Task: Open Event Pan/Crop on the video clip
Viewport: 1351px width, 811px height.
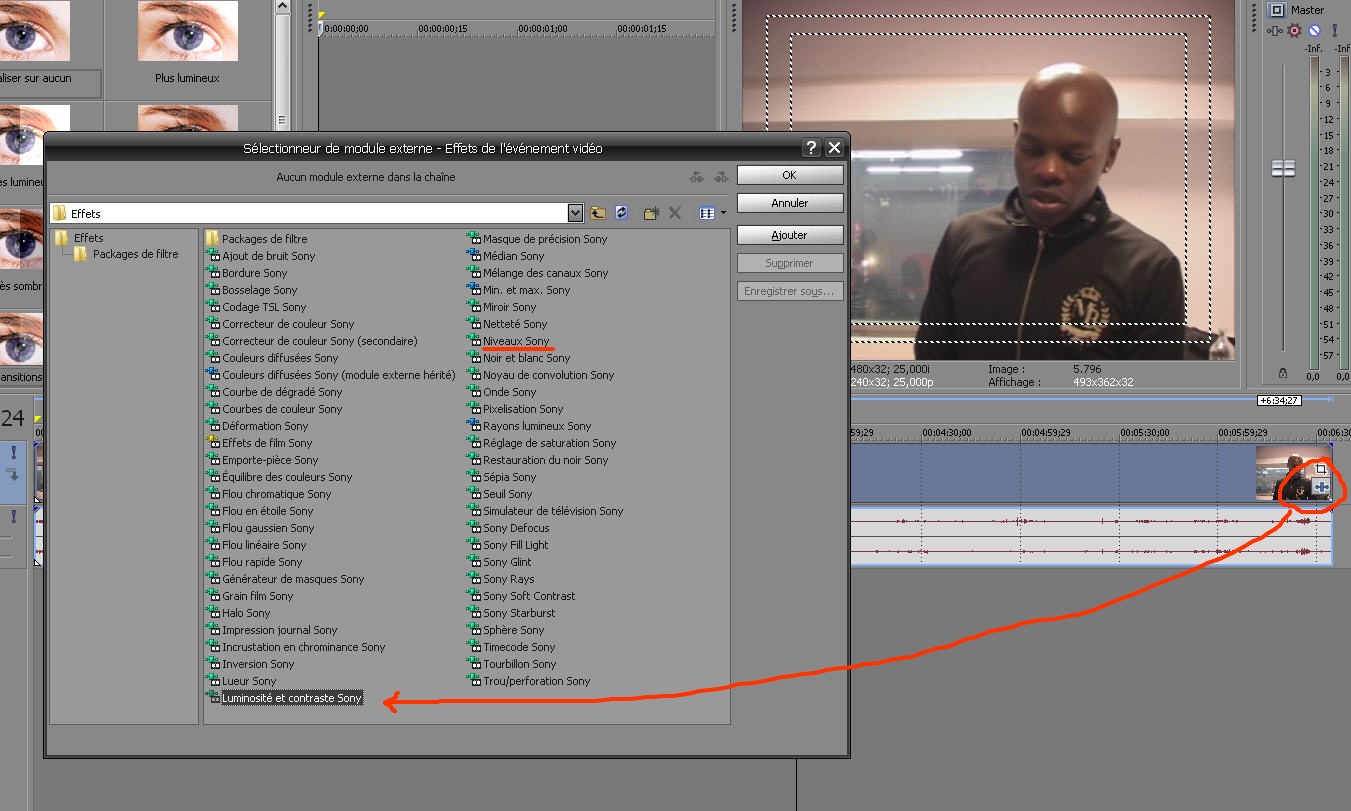Action: coord(1321,468)
